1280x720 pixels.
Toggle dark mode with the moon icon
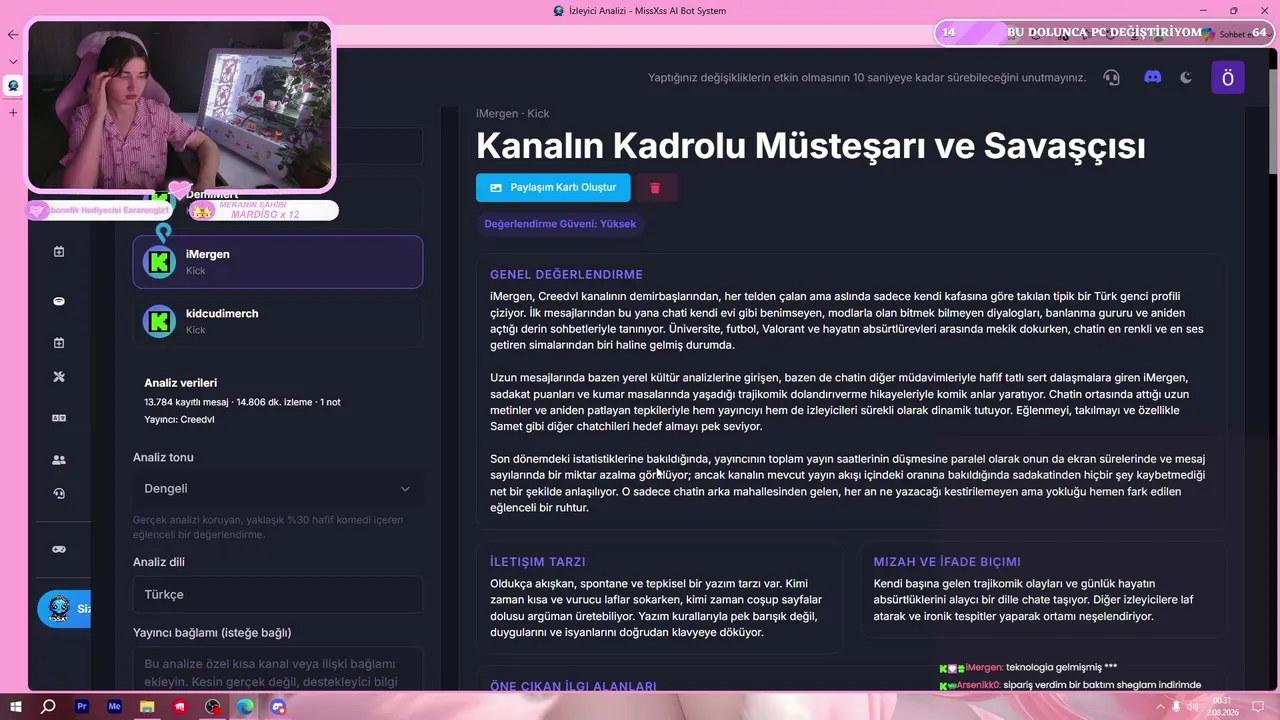[1186, 77]
